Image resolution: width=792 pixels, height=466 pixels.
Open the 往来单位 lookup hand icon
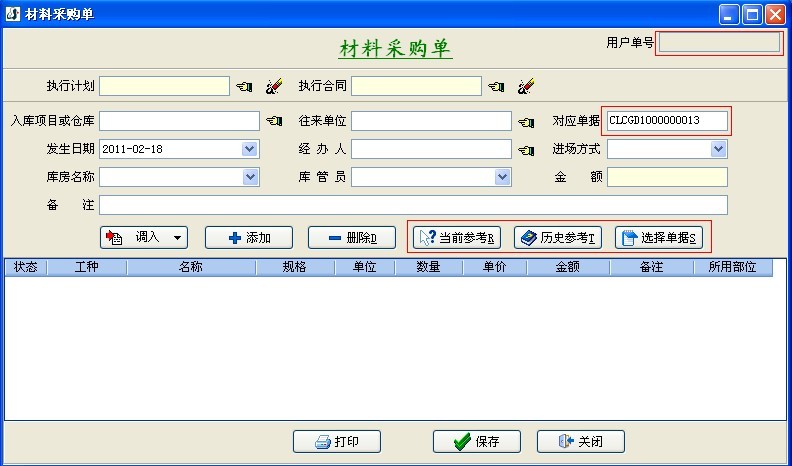(x=527, y=122)
